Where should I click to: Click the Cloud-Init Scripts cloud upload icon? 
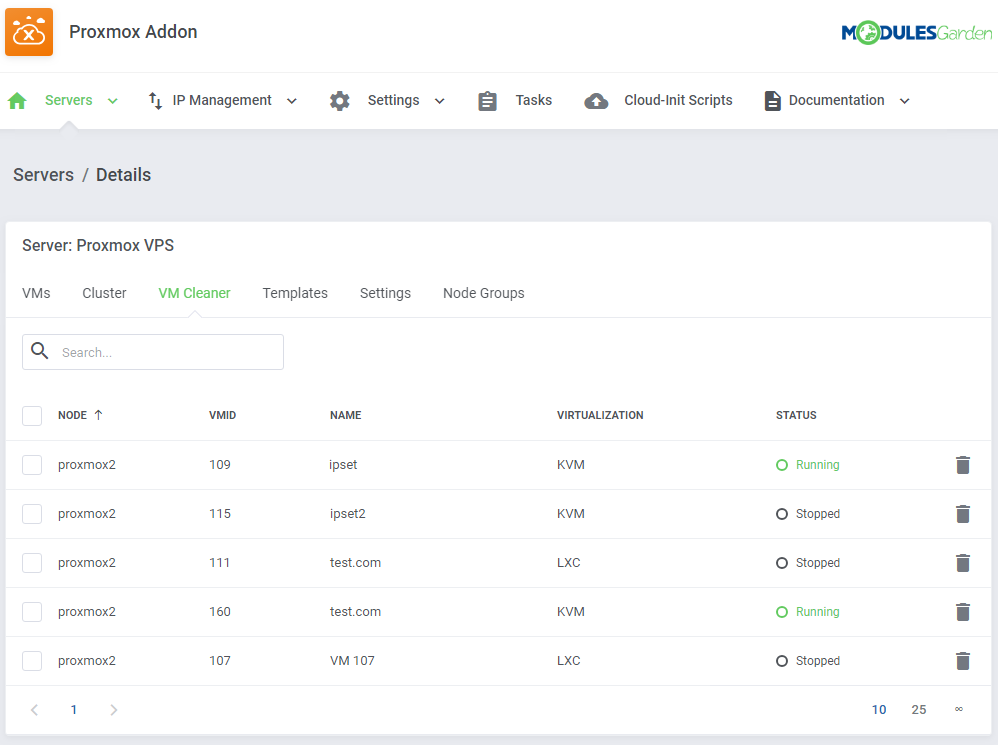click(x=596, y=101)
